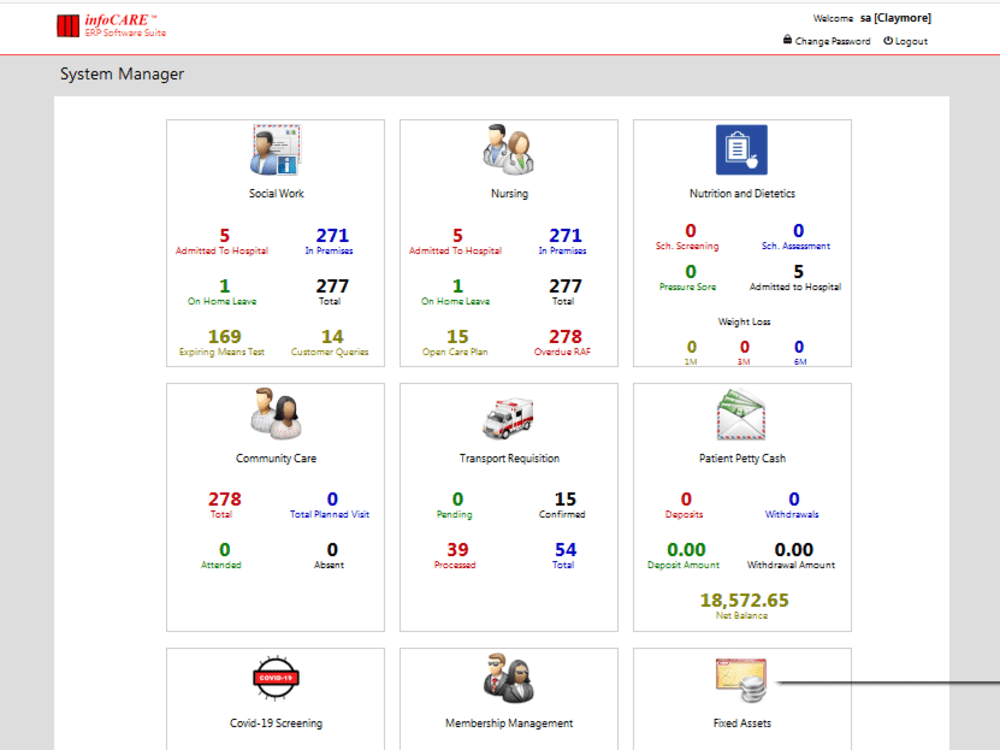Click Sch. Screening count
Screen dimensions: 1000x750
[x=691, y=230]
